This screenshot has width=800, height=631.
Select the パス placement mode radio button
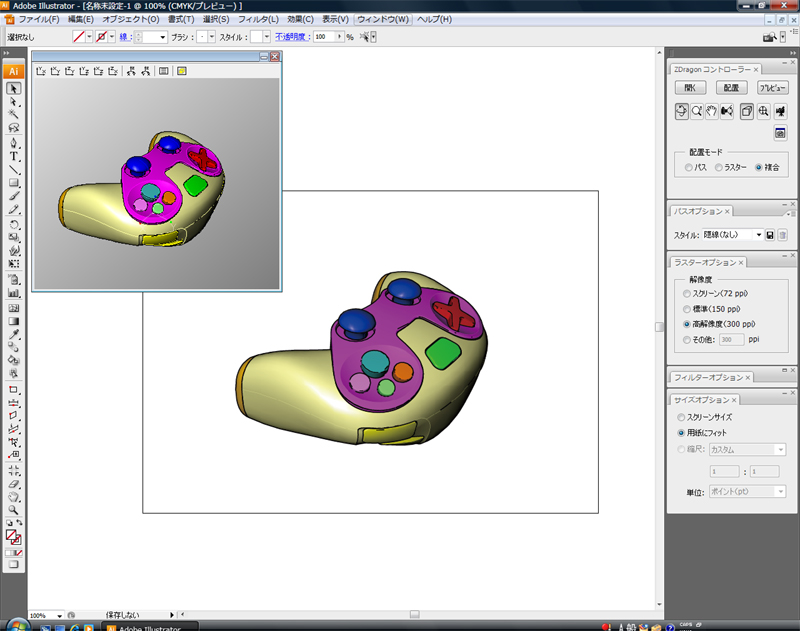(x=687, y=167)
